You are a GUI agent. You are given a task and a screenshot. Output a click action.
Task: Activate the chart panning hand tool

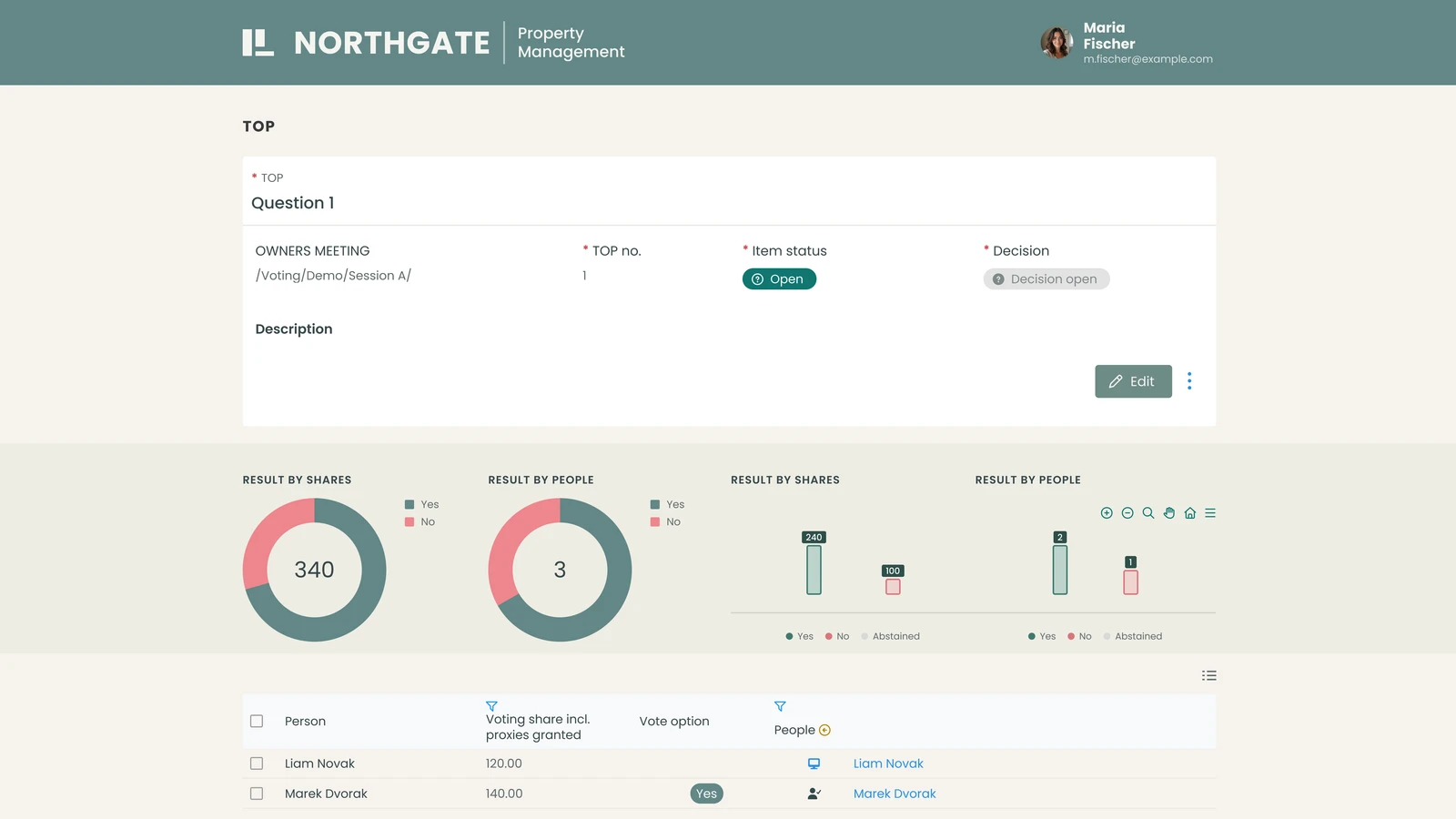pyautogui.click(x=1169, y=513)
